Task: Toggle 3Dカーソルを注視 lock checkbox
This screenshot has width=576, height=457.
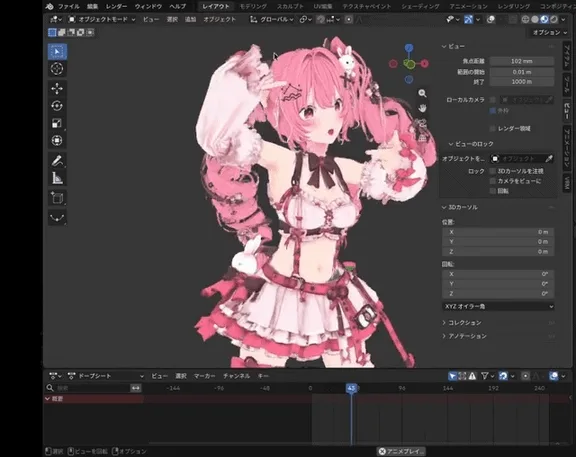Action: pyautogui.click(x=493, y=171)
